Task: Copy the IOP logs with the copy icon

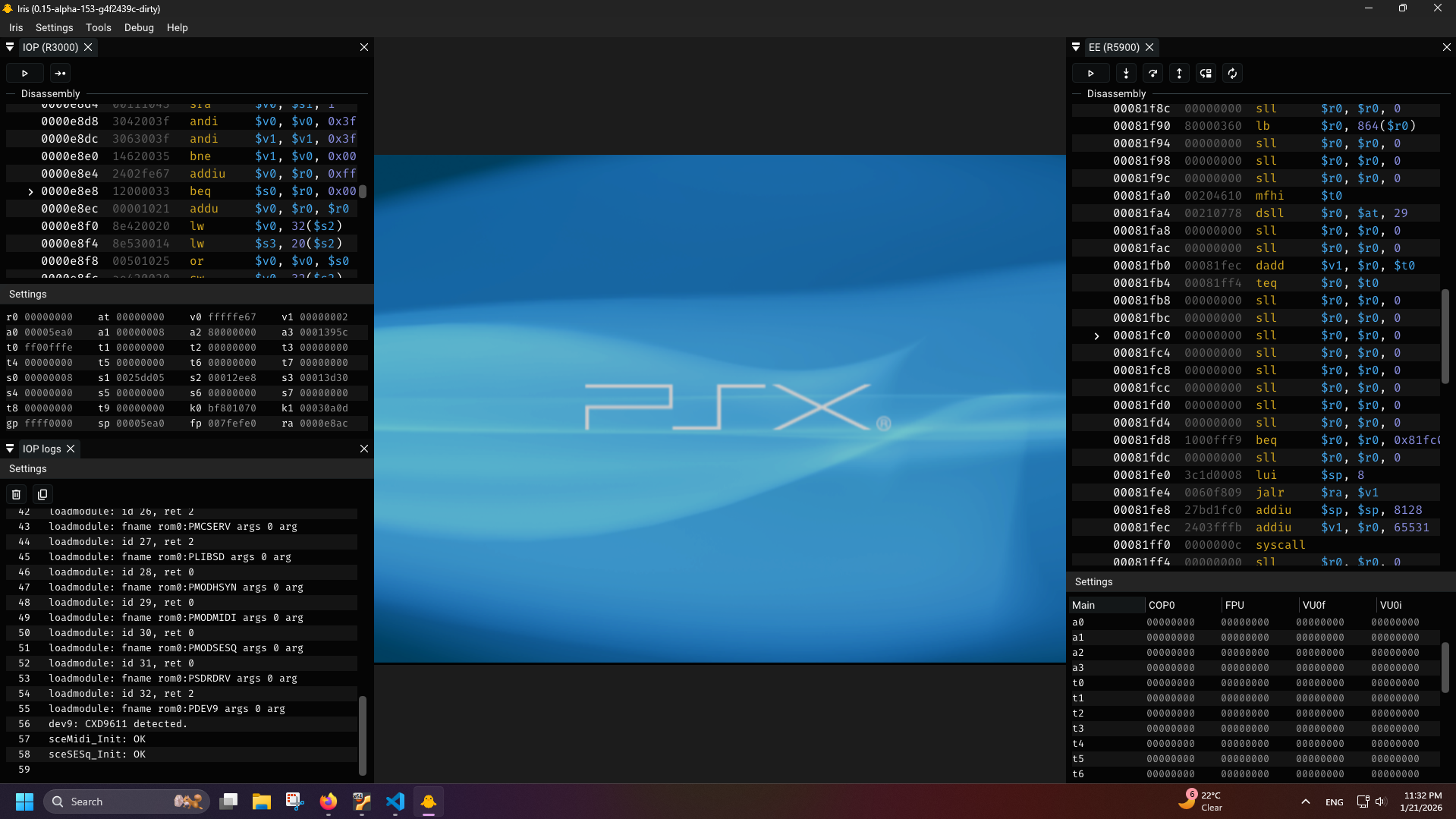Action: [x=42, y=494]
